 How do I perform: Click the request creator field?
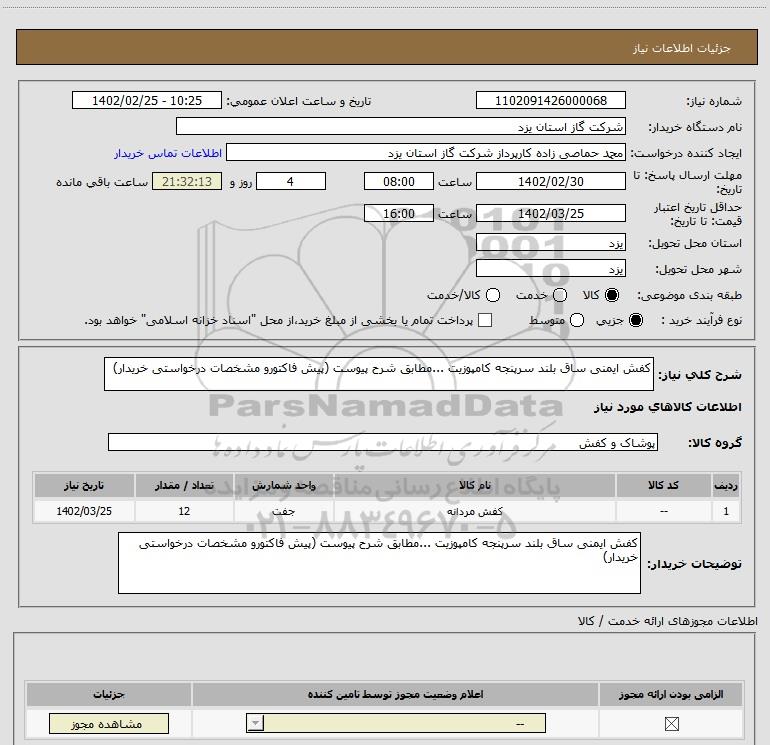click(x=426, y=153)
